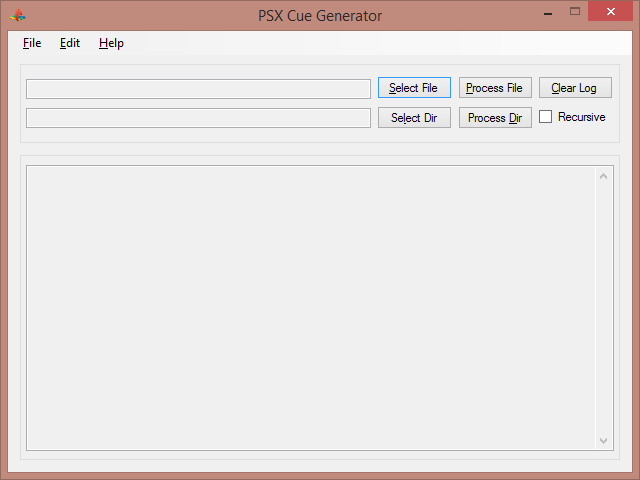Close the PSX Cue Generator window

[611, 11]
